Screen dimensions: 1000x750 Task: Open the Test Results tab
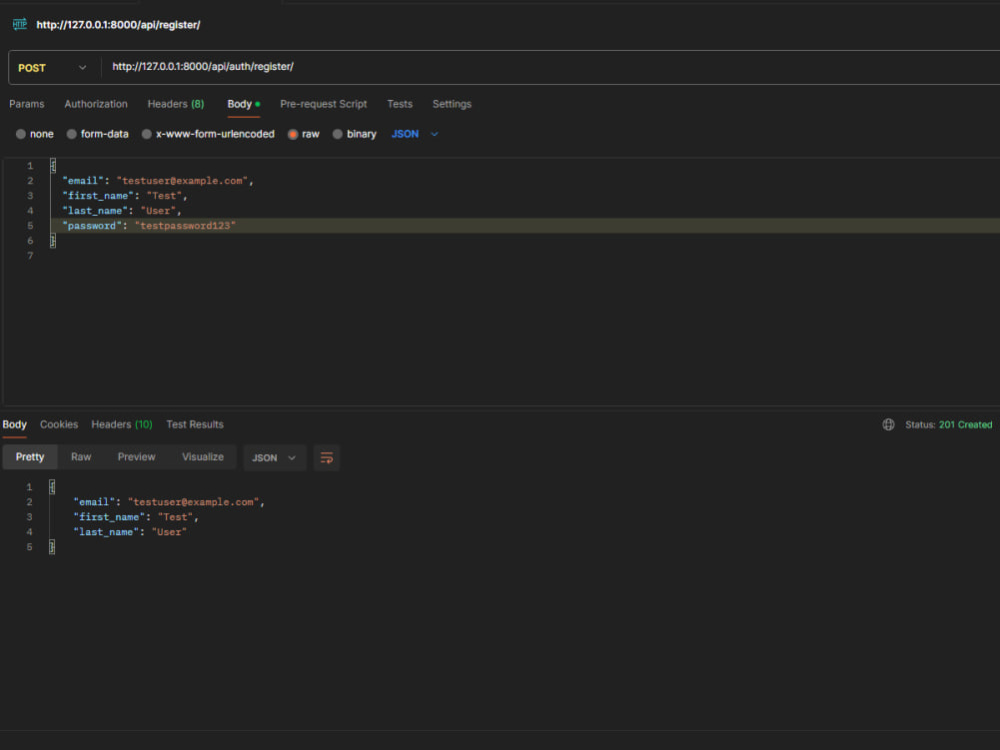(195, 425)
